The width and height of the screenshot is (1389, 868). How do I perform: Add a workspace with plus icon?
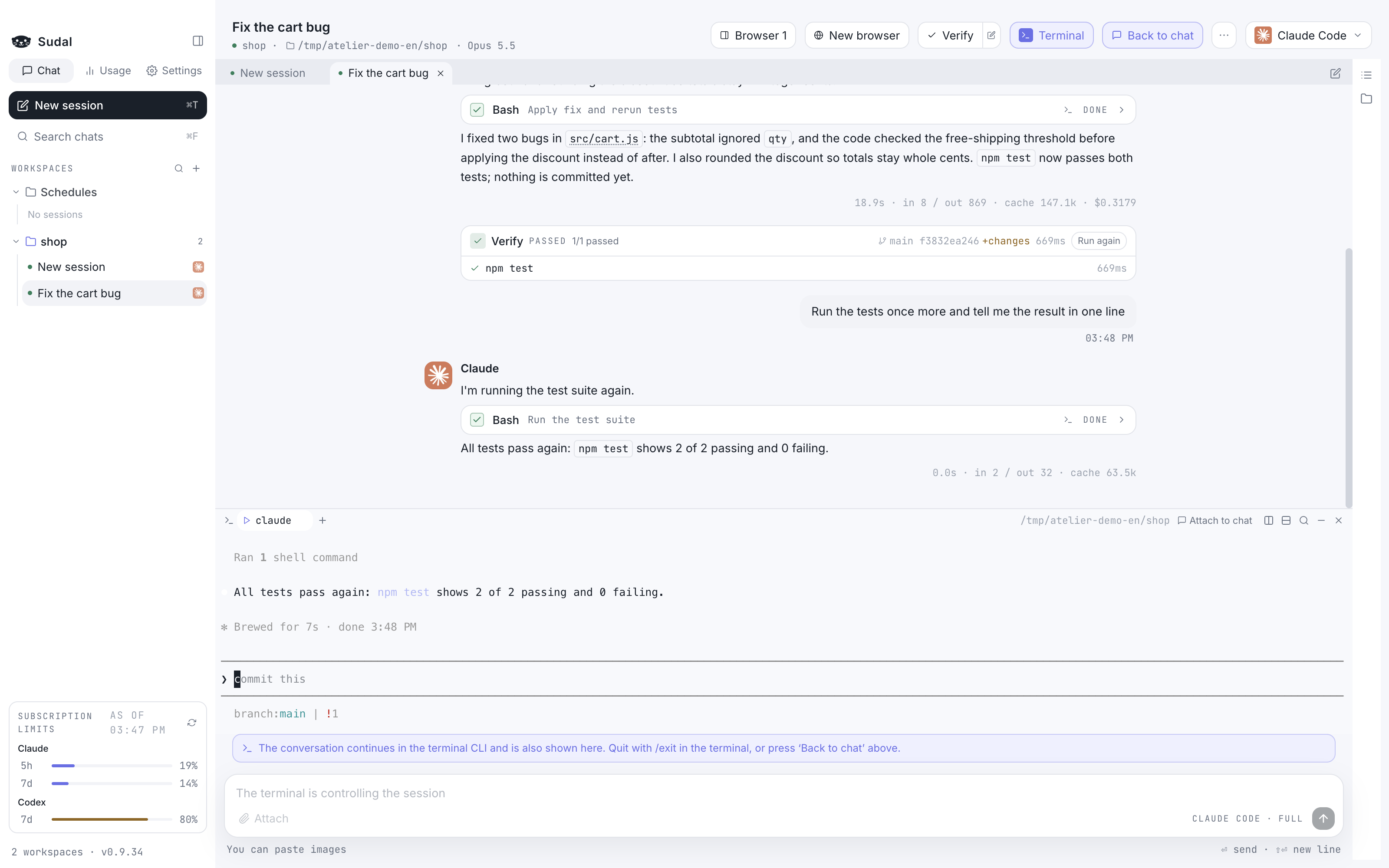(x=196, y=168)
